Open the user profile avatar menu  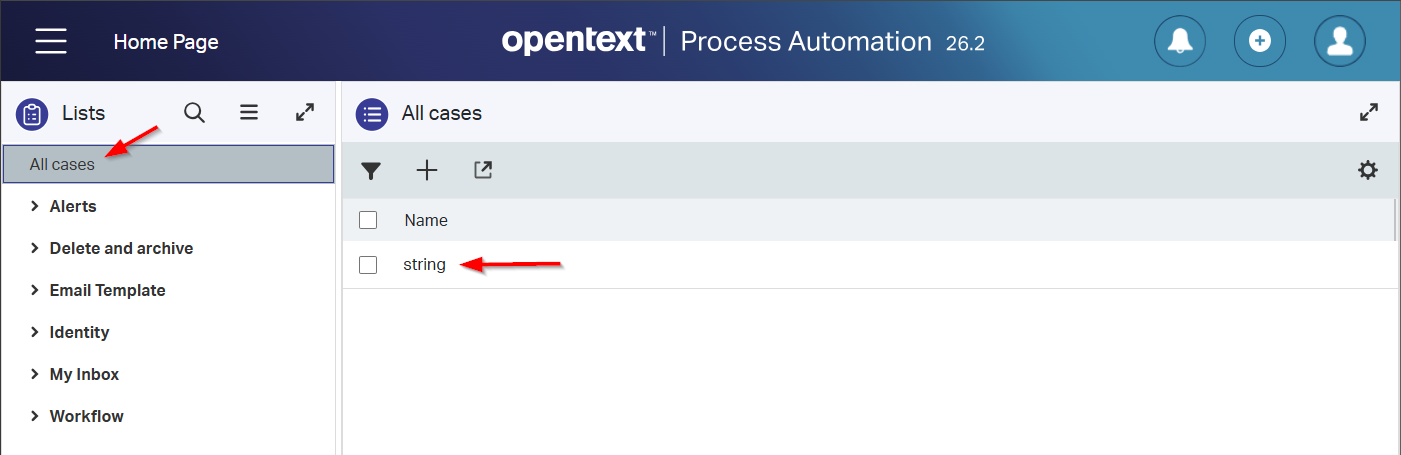[x=1340, y=41]
